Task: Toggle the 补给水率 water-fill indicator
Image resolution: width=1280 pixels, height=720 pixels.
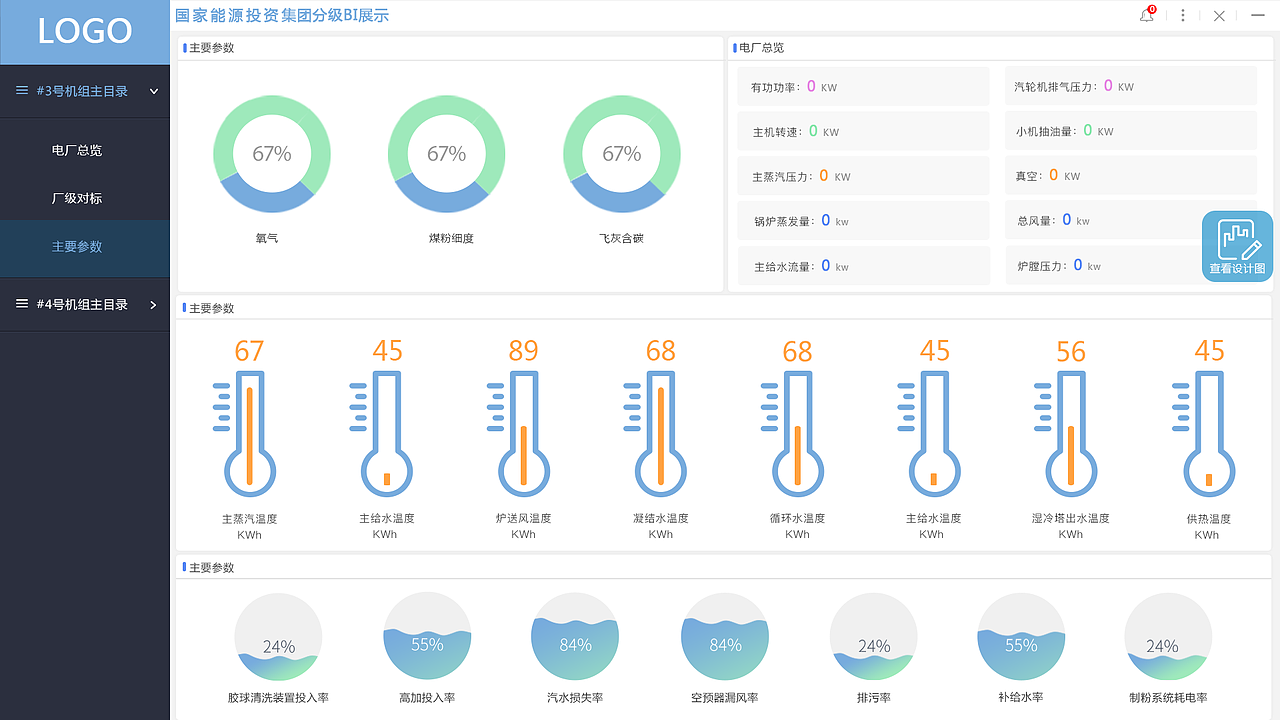Action: [x=1021, y=636]
